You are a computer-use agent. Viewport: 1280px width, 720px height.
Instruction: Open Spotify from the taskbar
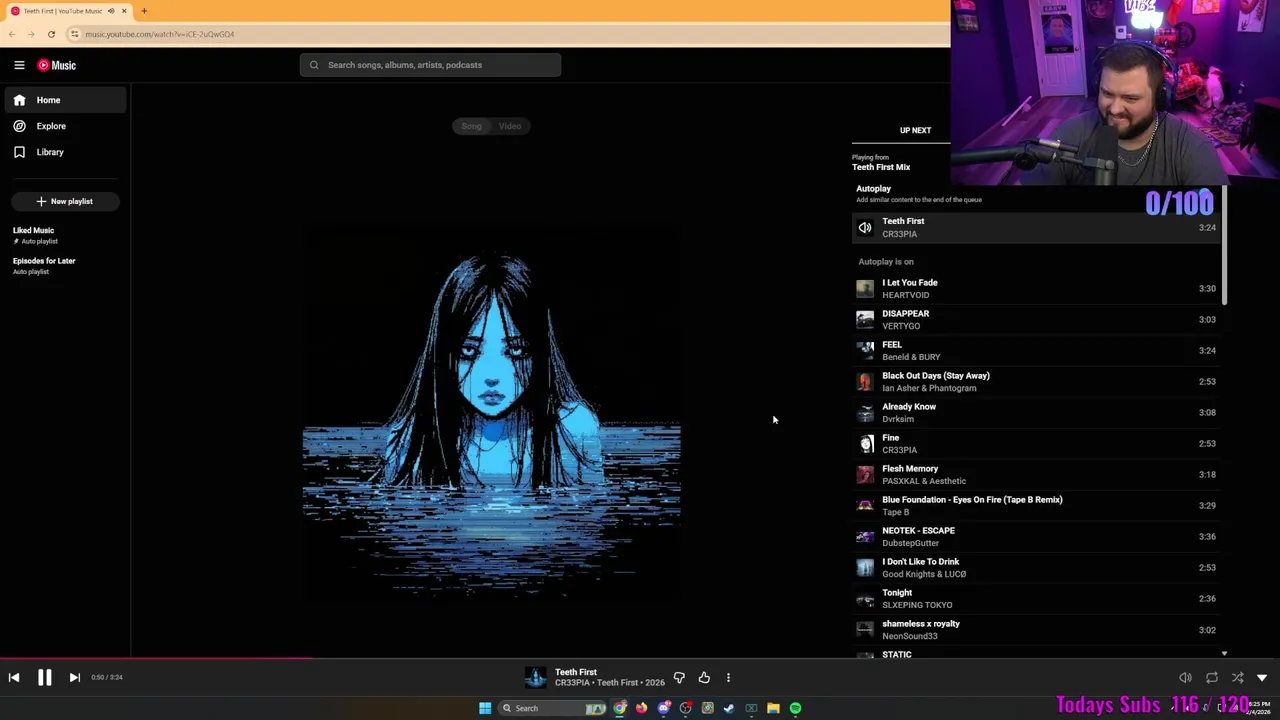795,708
